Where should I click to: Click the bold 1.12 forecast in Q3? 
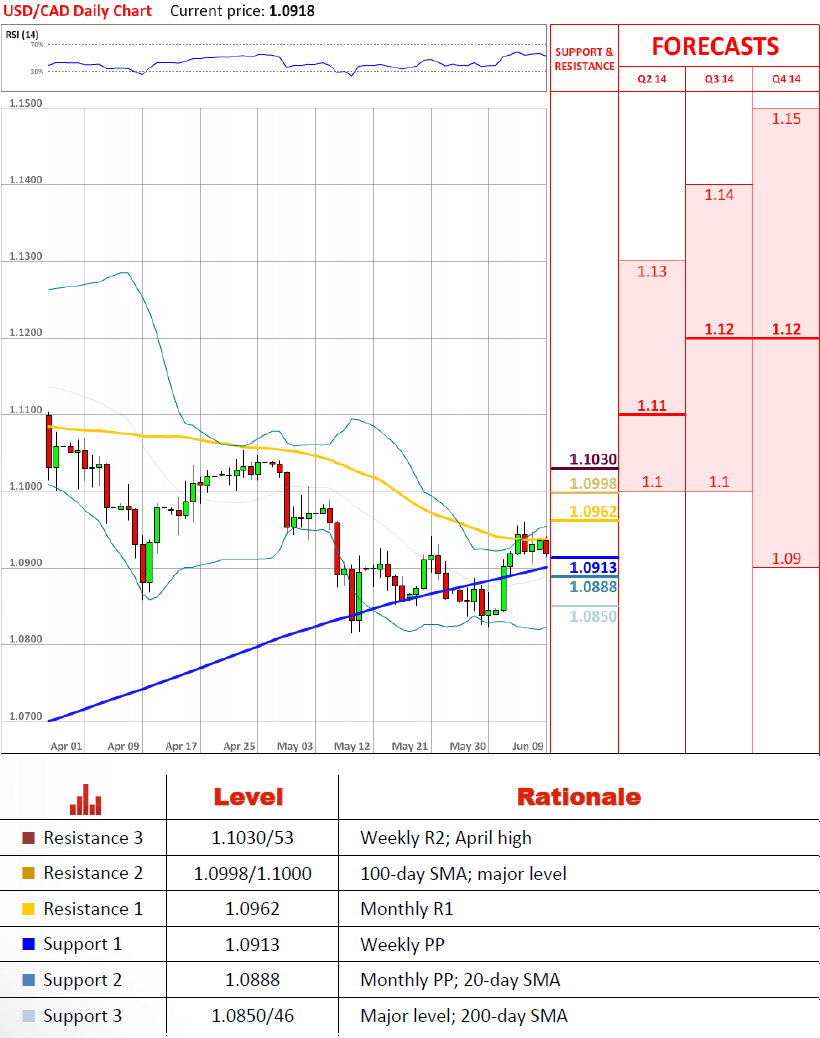[719, 329]
